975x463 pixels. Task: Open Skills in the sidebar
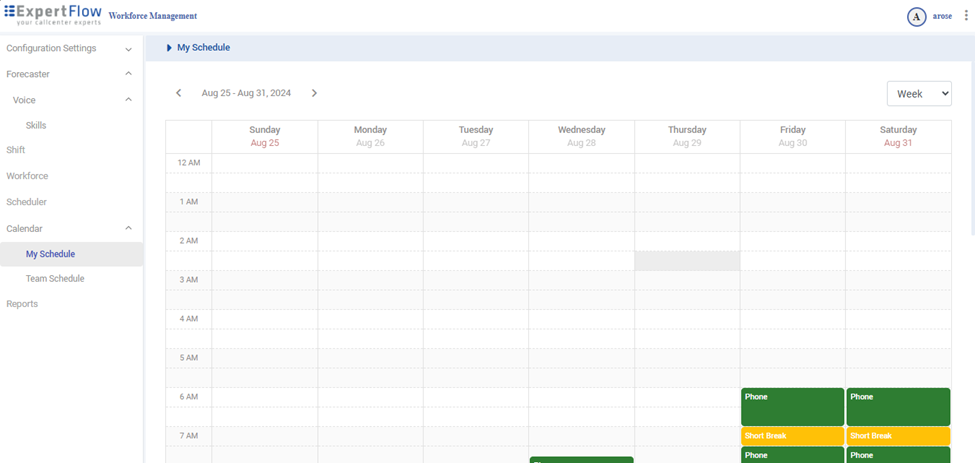[36, 125]
